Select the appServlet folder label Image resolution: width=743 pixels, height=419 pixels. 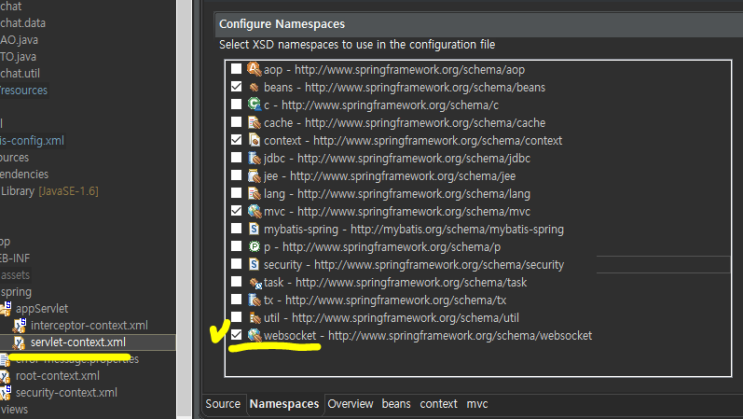click(x=42, y=309)
